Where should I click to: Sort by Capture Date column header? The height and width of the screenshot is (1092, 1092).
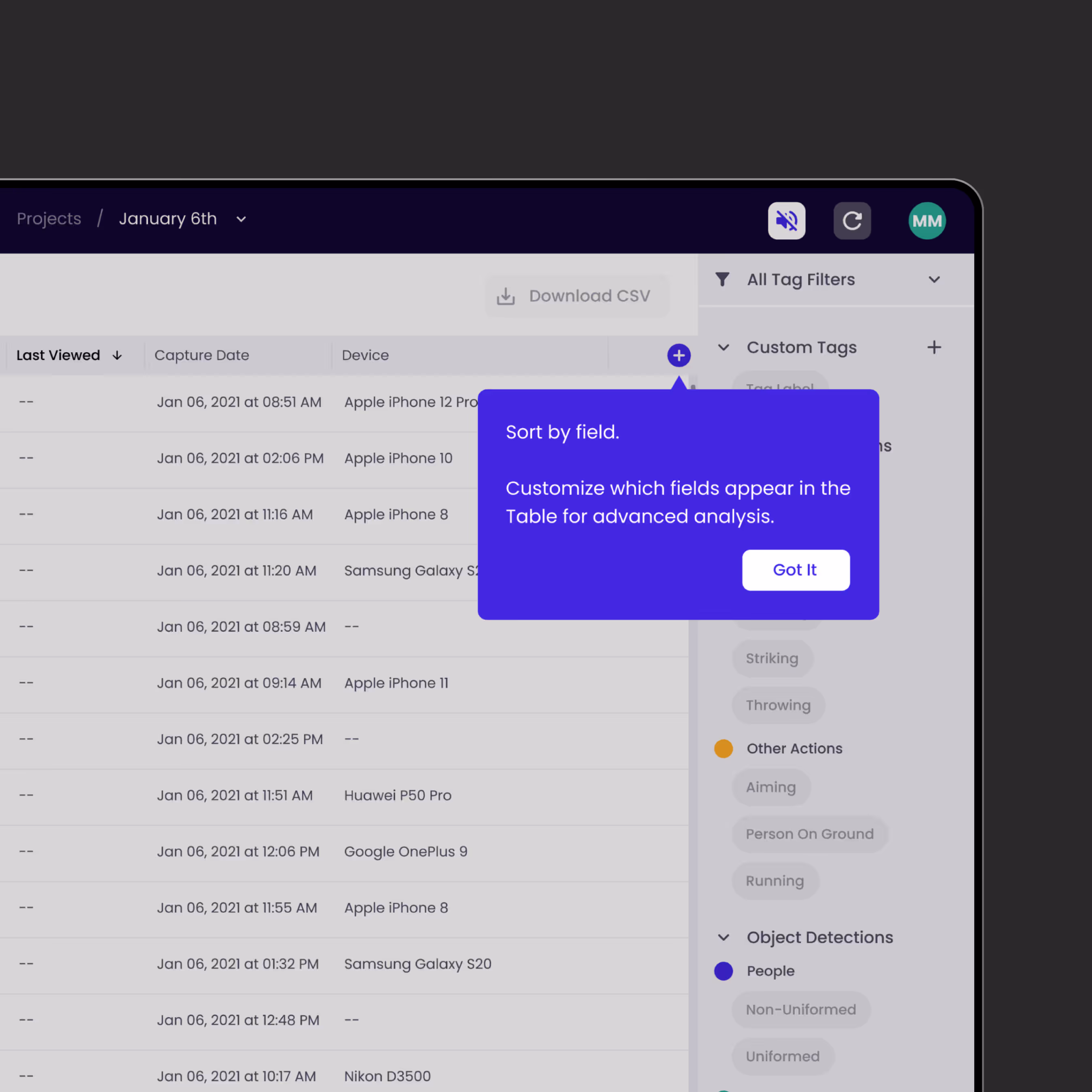click(x=202, y=355)
